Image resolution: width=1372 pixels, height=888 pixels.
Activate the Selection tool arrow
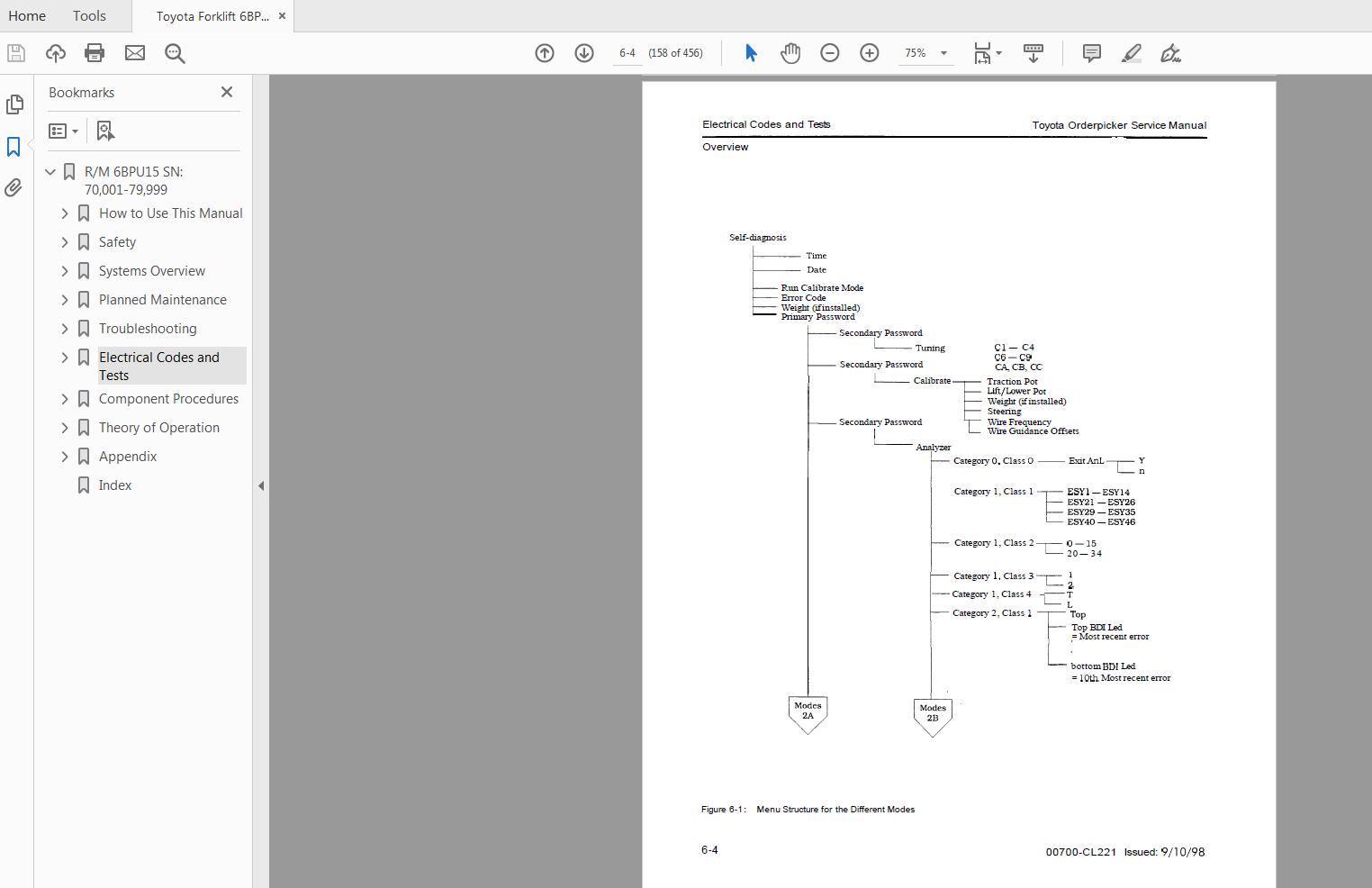(x=749, y=52)
